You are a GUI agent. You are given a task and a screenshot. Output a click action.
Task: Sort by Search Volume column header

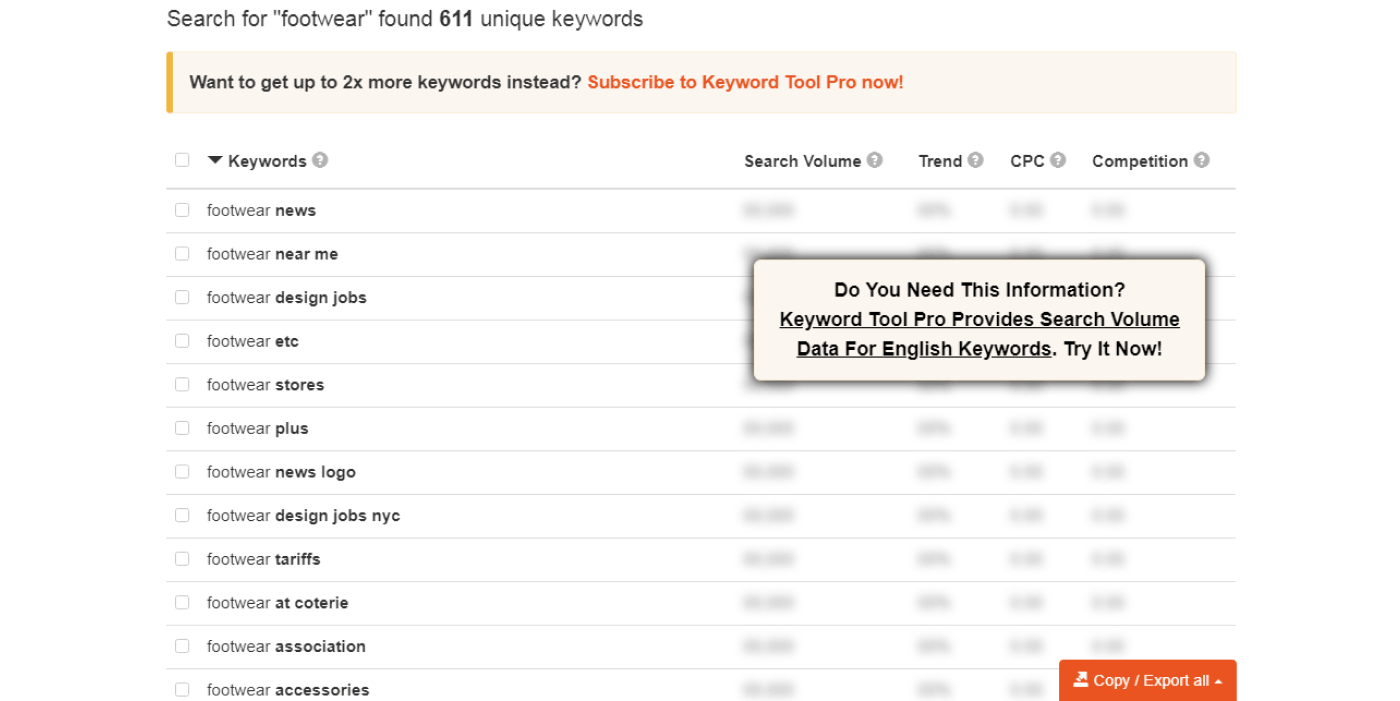pyautogui.click(x=802, y=161)
